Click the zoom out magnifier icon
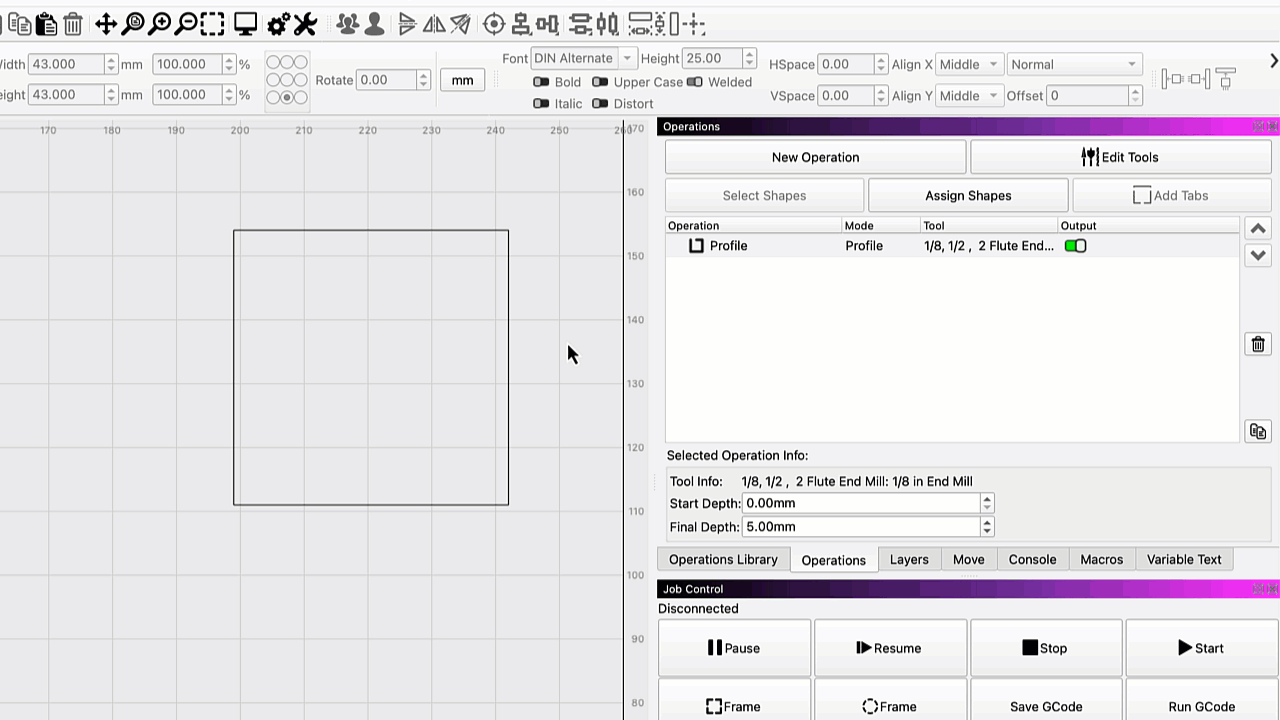 tap(186, 24)
